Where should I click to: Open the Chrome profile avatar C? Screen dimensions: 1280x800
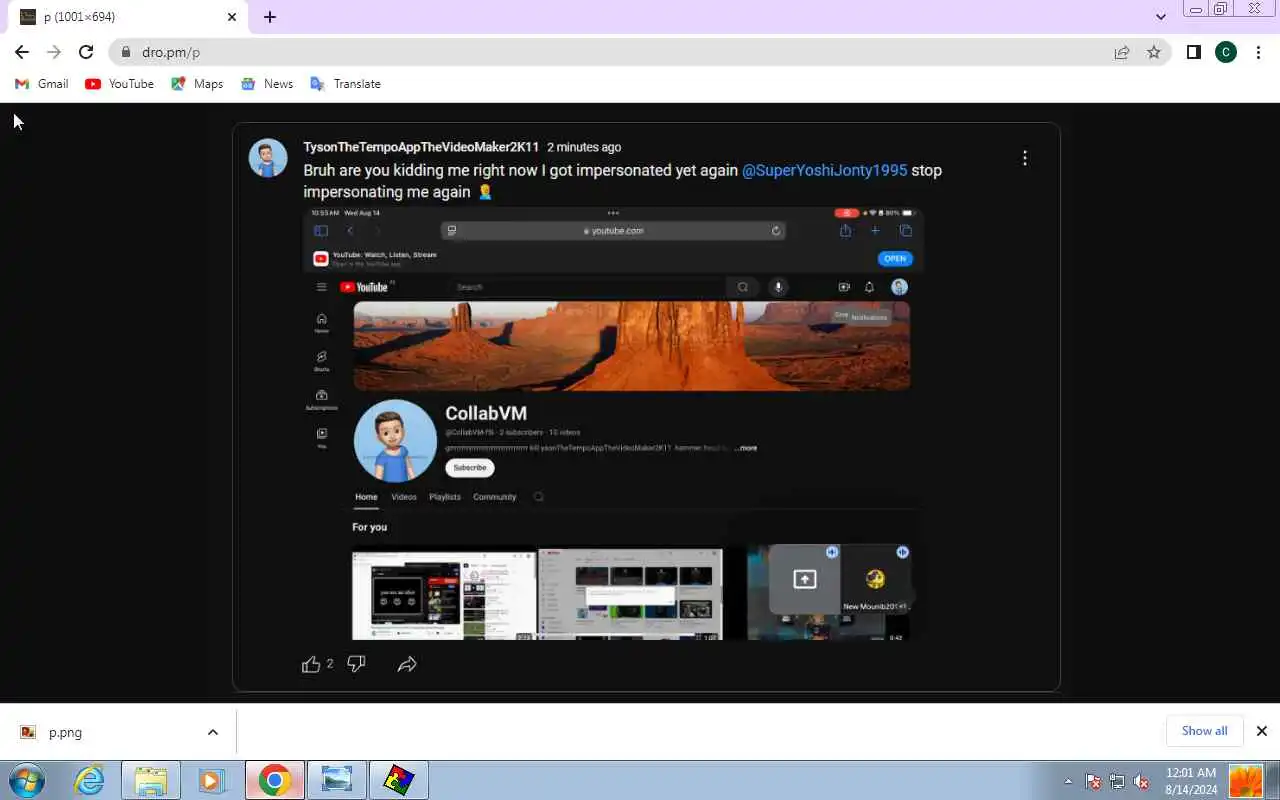(x=1226, y=52)
